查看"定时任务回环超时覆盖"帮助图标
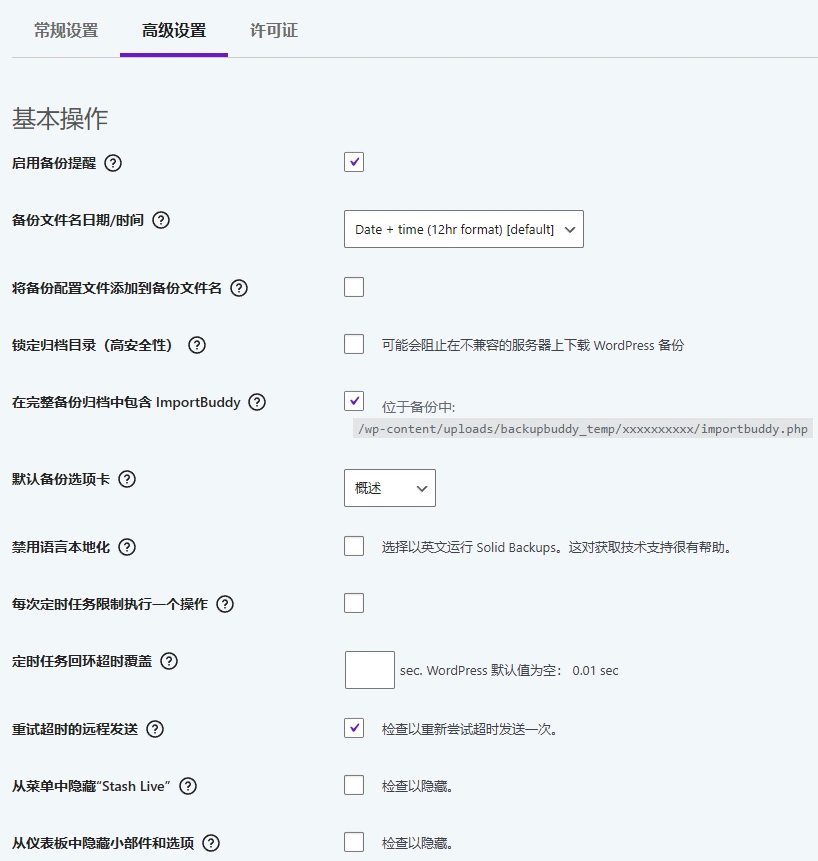Viewport: 818px width, 861px height. coord(169,661)
